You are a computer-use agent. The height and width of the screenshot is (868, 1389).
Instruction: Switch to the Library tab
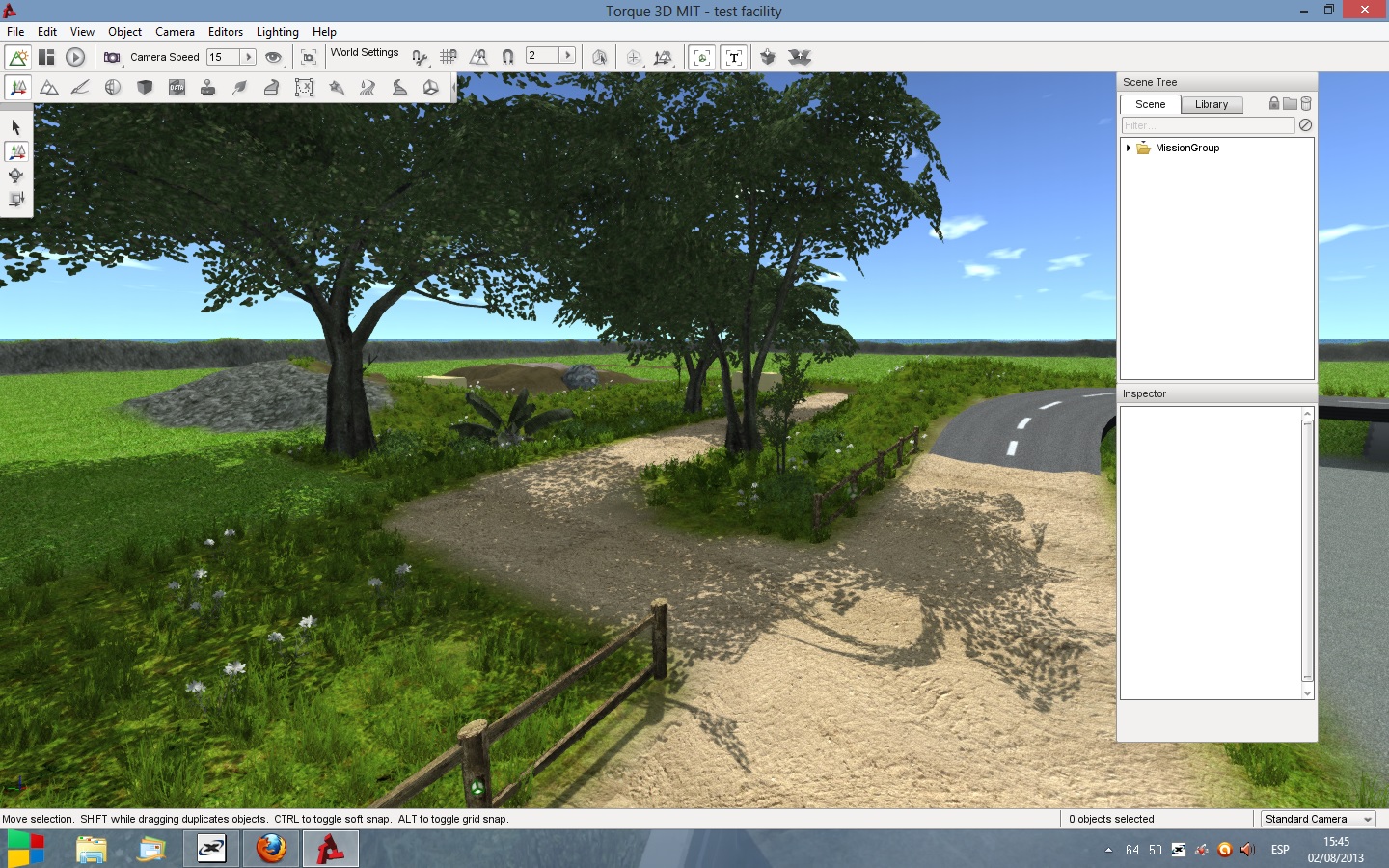1212,104
